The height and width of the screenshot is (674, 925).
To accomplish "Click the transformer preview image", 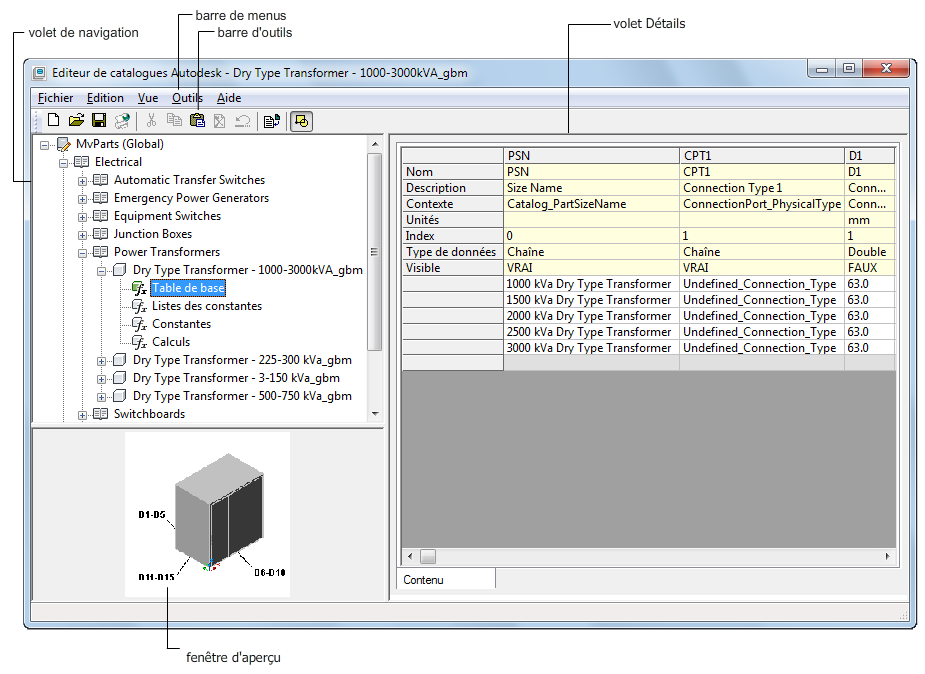I will coord(207,514).
